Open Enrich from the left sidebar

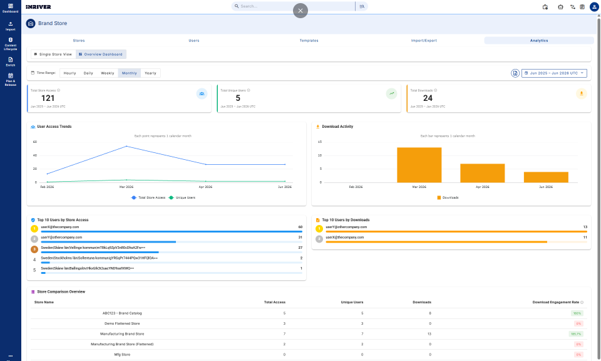coord(10,62)
